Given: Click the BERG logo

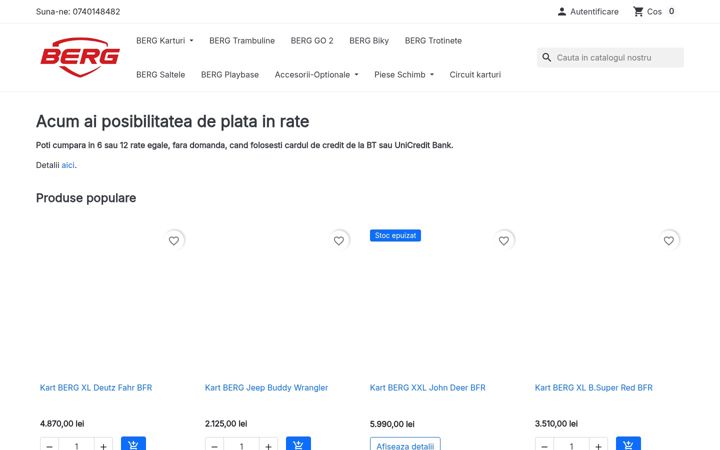Looking at the screenshot, I should 80,57.
